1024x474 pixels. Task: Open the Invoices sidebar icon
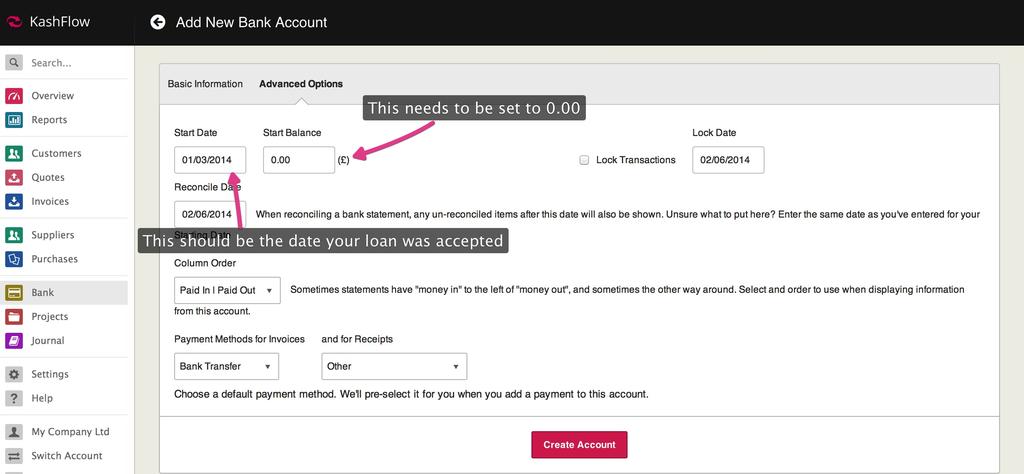click(x=14, y=202)
